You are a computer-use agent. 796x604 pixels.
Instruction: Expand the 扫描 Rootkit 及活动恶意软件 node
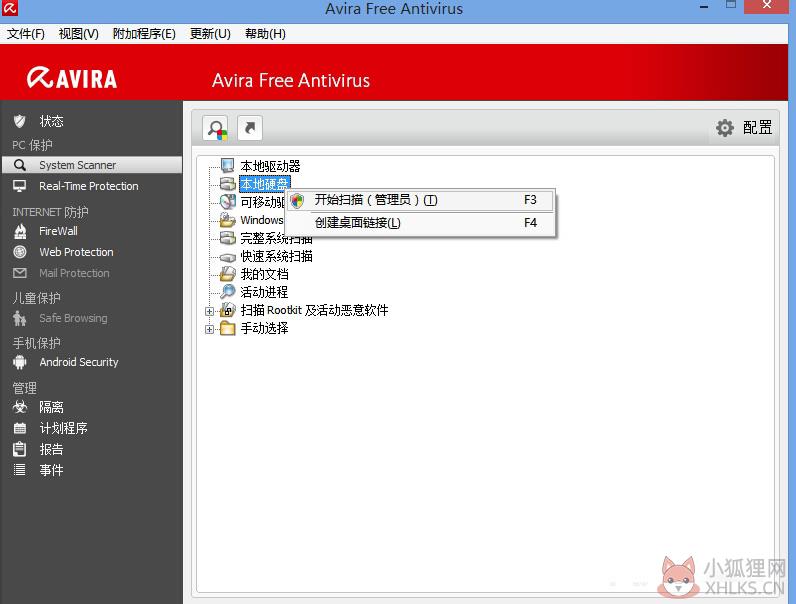point(209,311)
